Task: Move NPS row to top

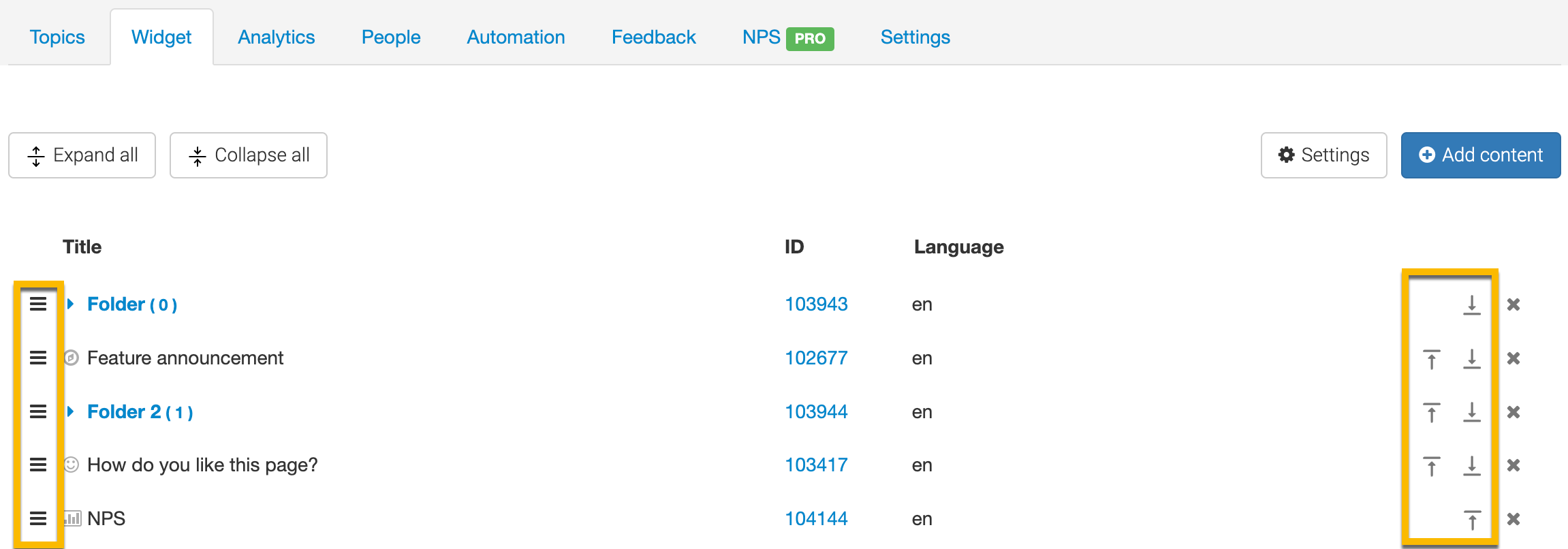Action: [x=1471, y=520]
